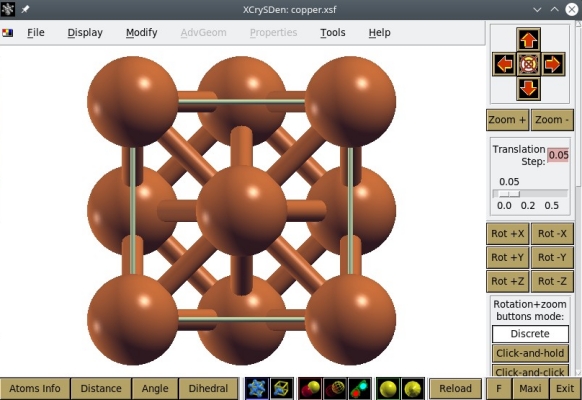Toggle yellow wireframe unit cell icon
Viewport: 582px width, 400px height.
click(282, 388)
